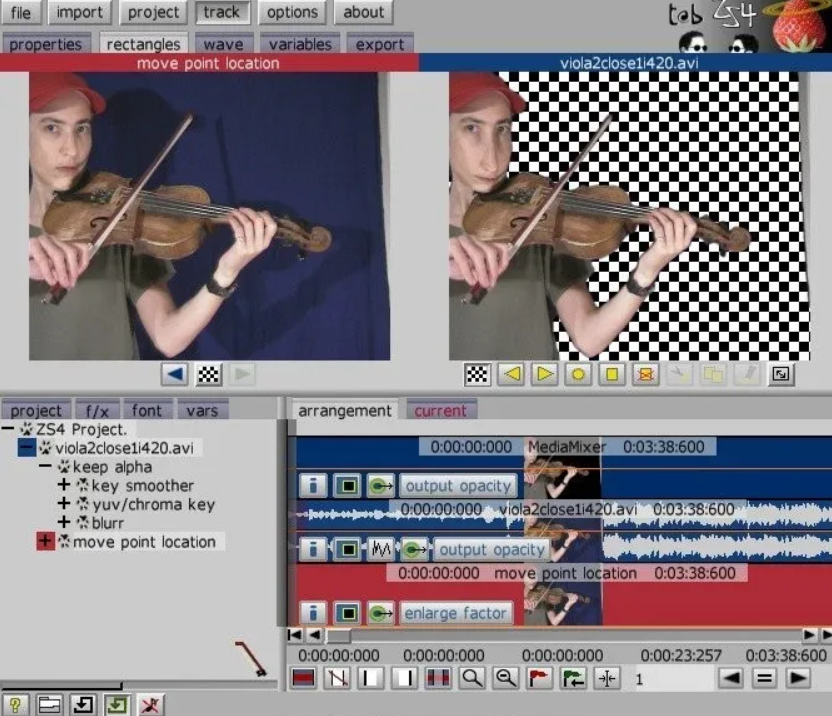Screen dimensions: 832x716
Task: Click the zoom in magnifier on timeline toolbar
Action: point(472,678)
